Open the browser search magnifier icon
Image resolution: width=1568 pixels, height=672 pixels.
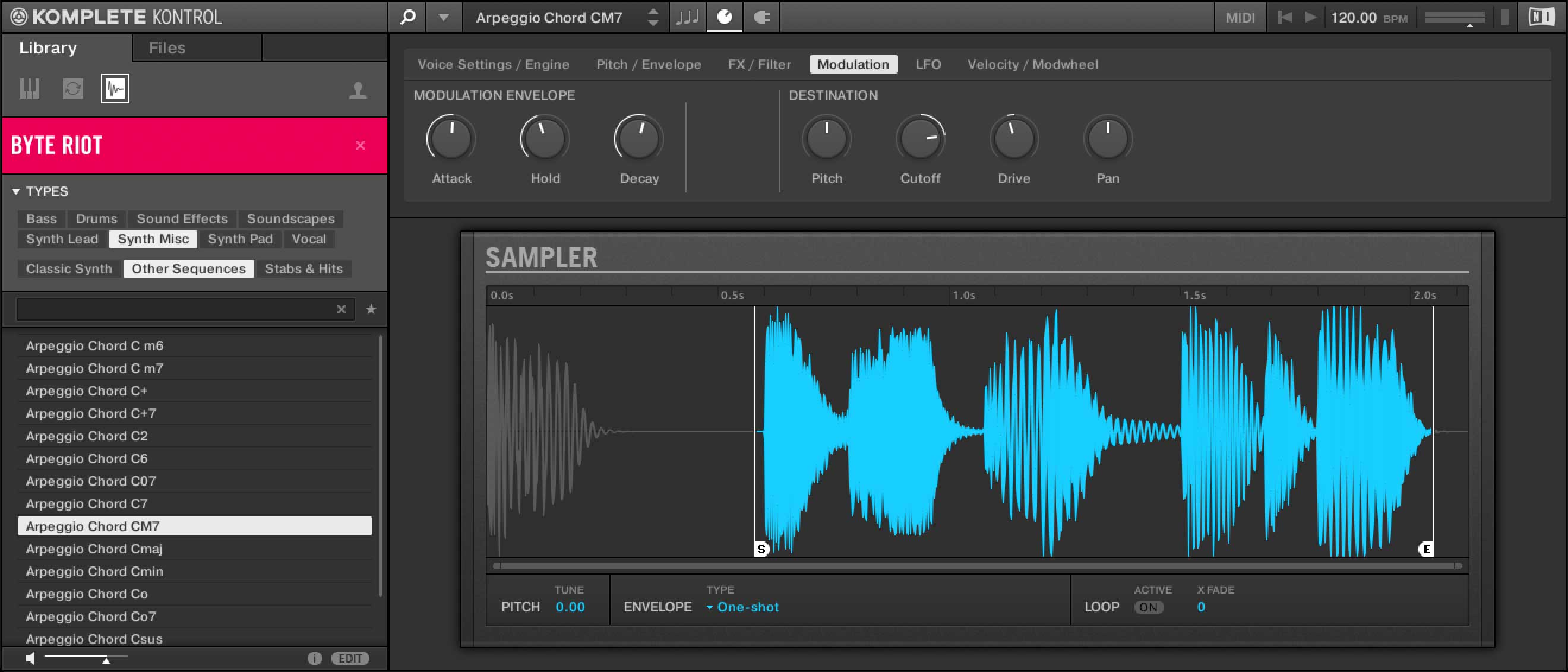(x=408, y=17)
